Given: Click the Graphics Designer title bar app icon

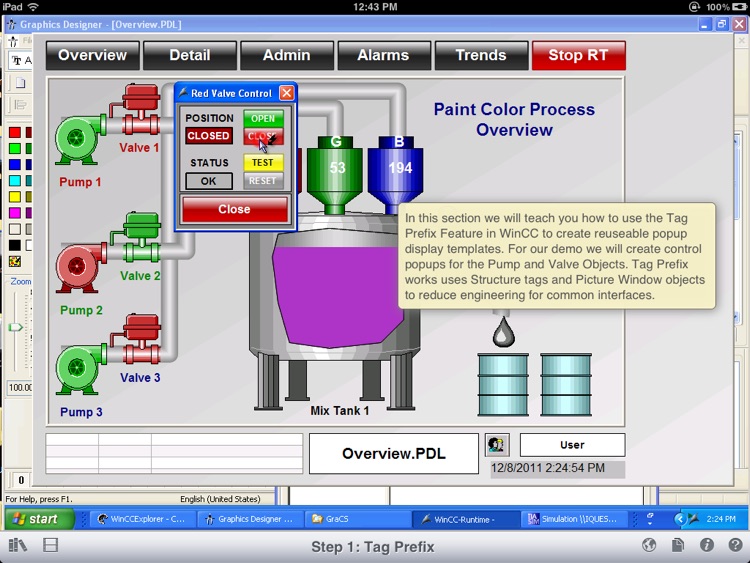Looking at the screenshot, I should tap(11, 24).
